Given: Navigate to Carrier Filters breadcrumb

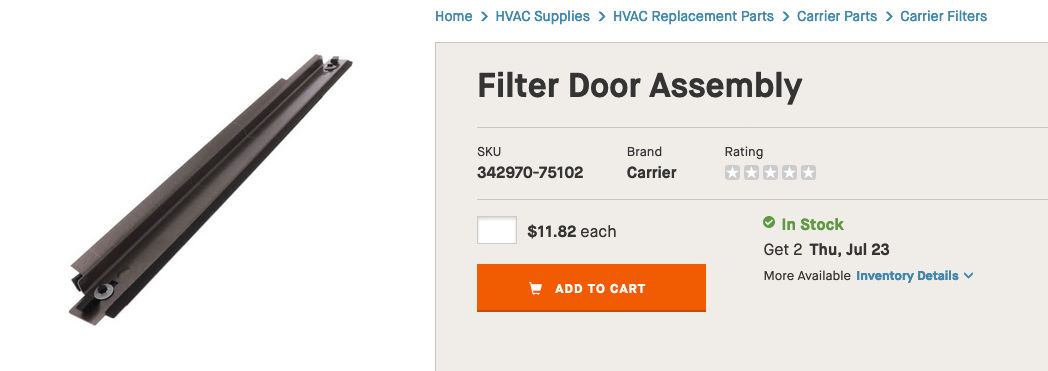Looking at the screenshot, I should [943, 16].
